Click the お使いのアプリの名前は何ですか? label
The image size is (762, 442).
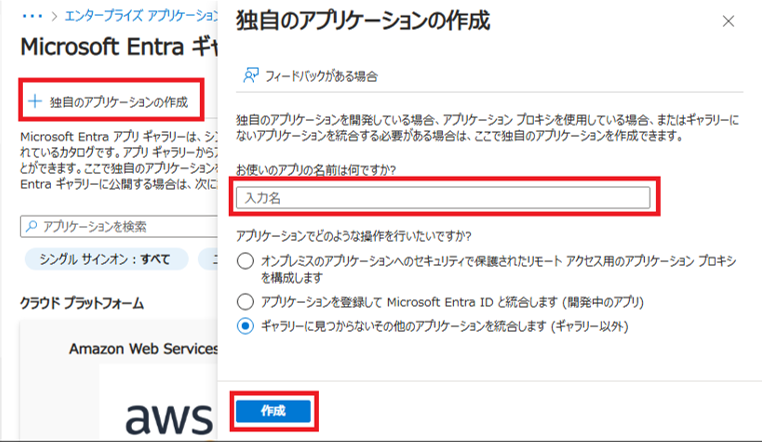316,170
